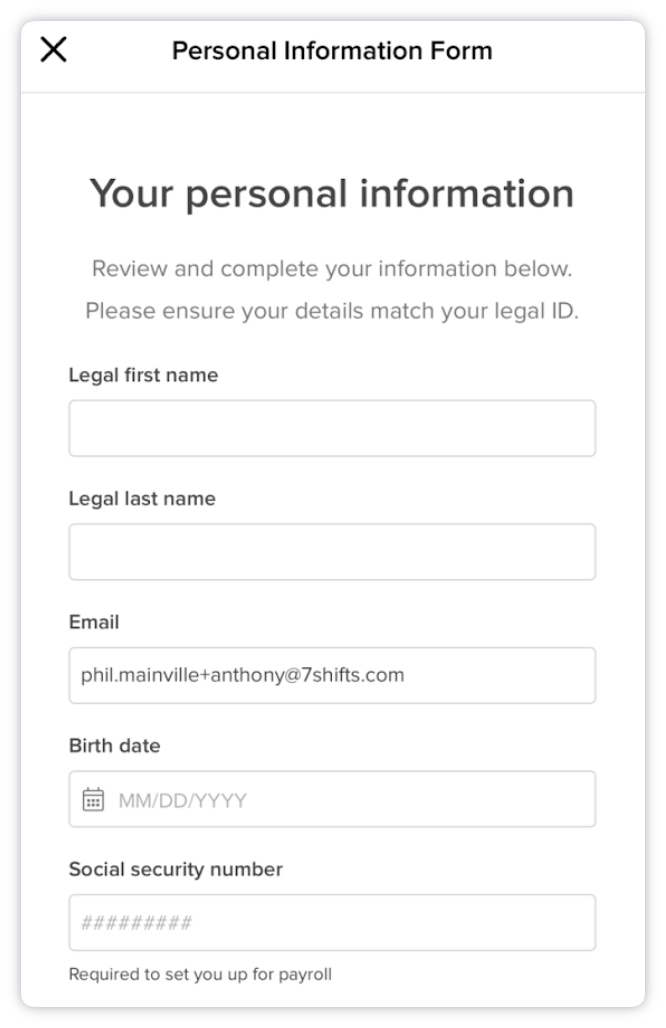Close the Personal Information Form
The width and height of the screenshot is (666, 1028).
(53, 49)
